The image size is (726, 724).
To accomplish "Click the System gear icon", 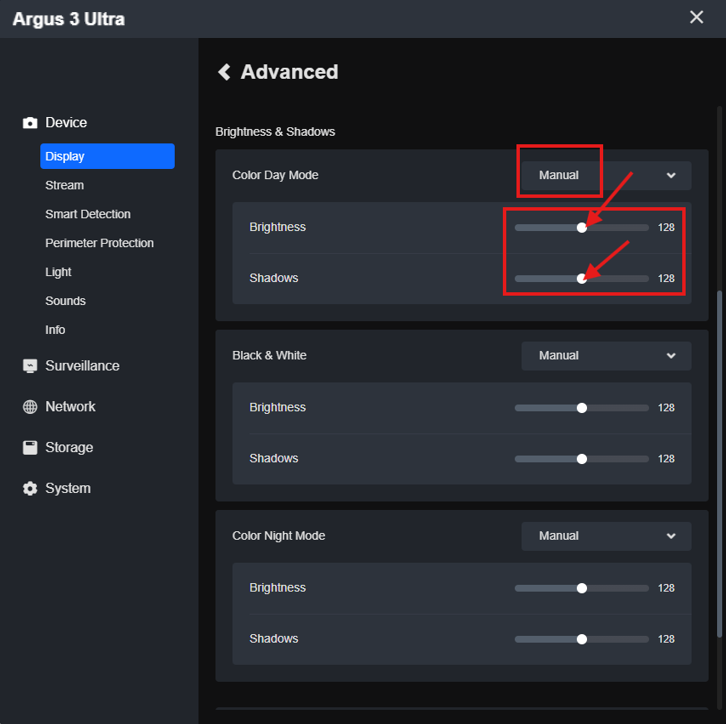I will [30, 488].
